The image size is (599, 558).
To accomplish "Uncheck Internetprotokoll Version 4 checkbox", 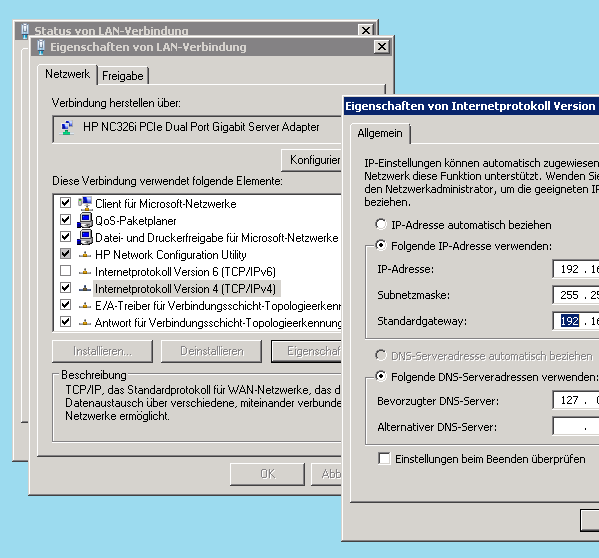I will coord(66,288).
